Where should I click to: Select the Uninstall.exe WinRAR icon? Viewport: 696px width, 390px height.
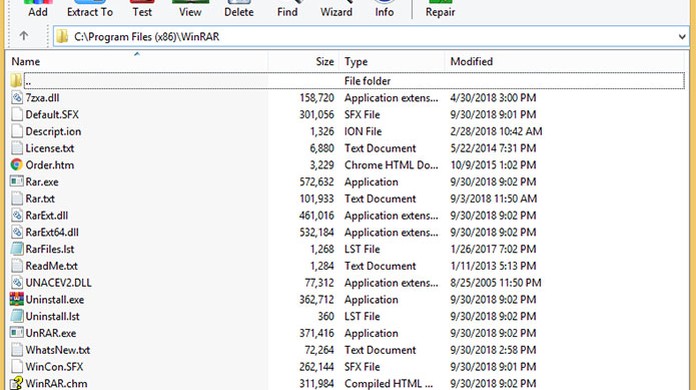tap(17, 299)
